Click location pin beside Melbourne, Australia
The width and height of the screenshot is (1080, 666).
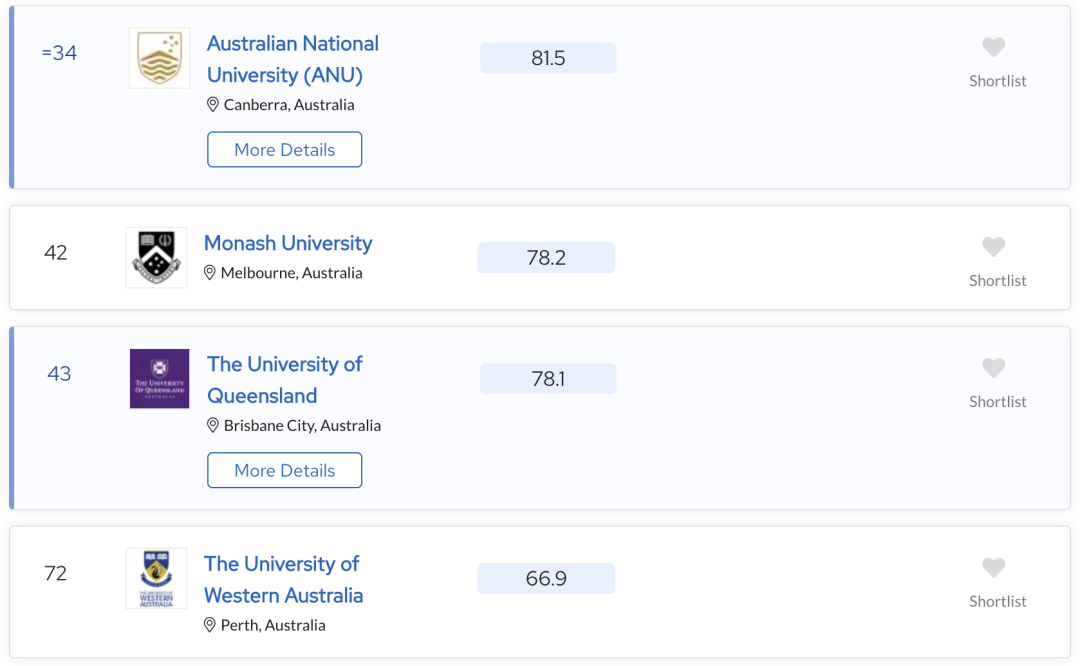[210, 272]
